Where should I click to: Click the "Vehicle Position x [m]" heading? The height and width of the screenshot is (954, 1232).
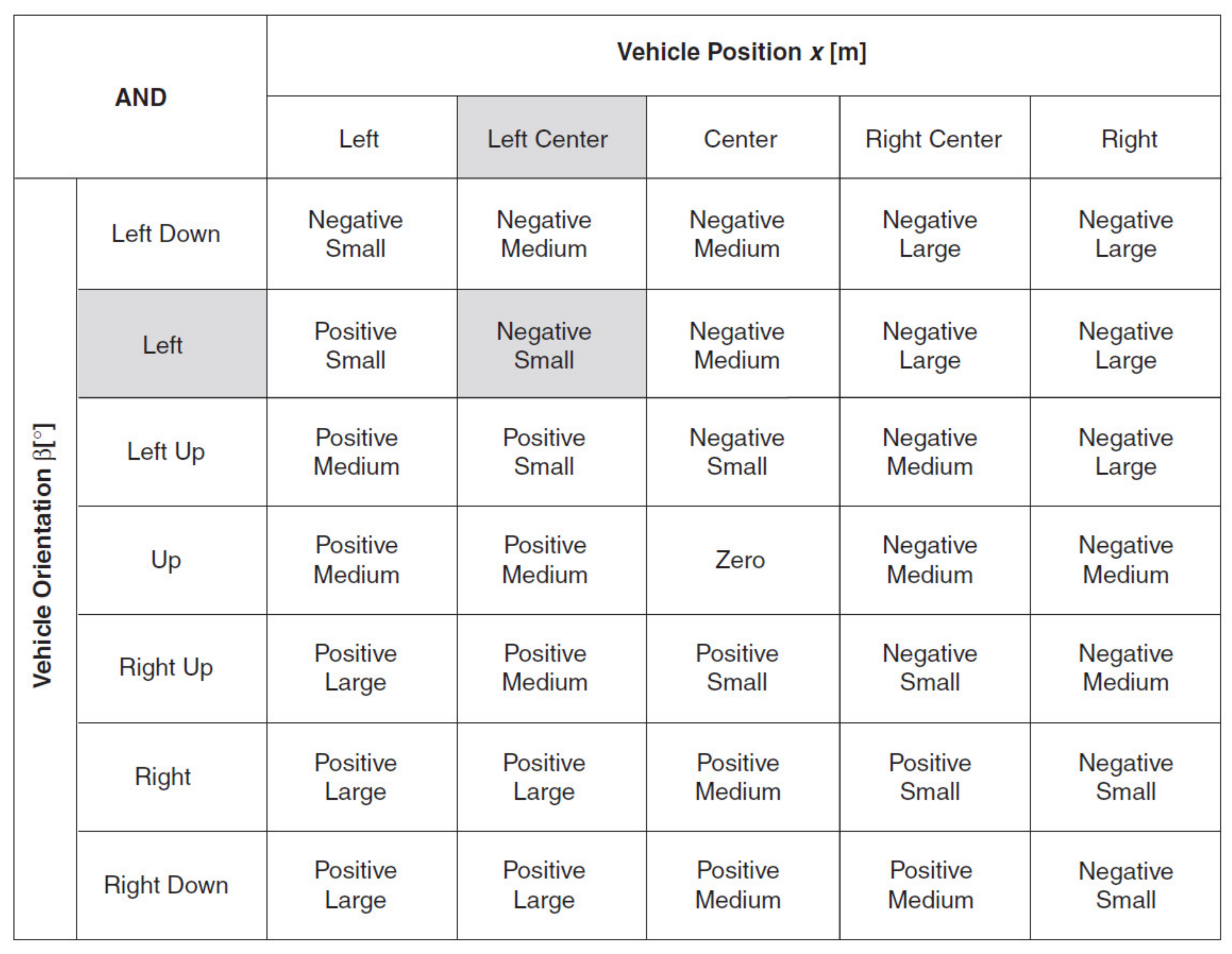741,52
